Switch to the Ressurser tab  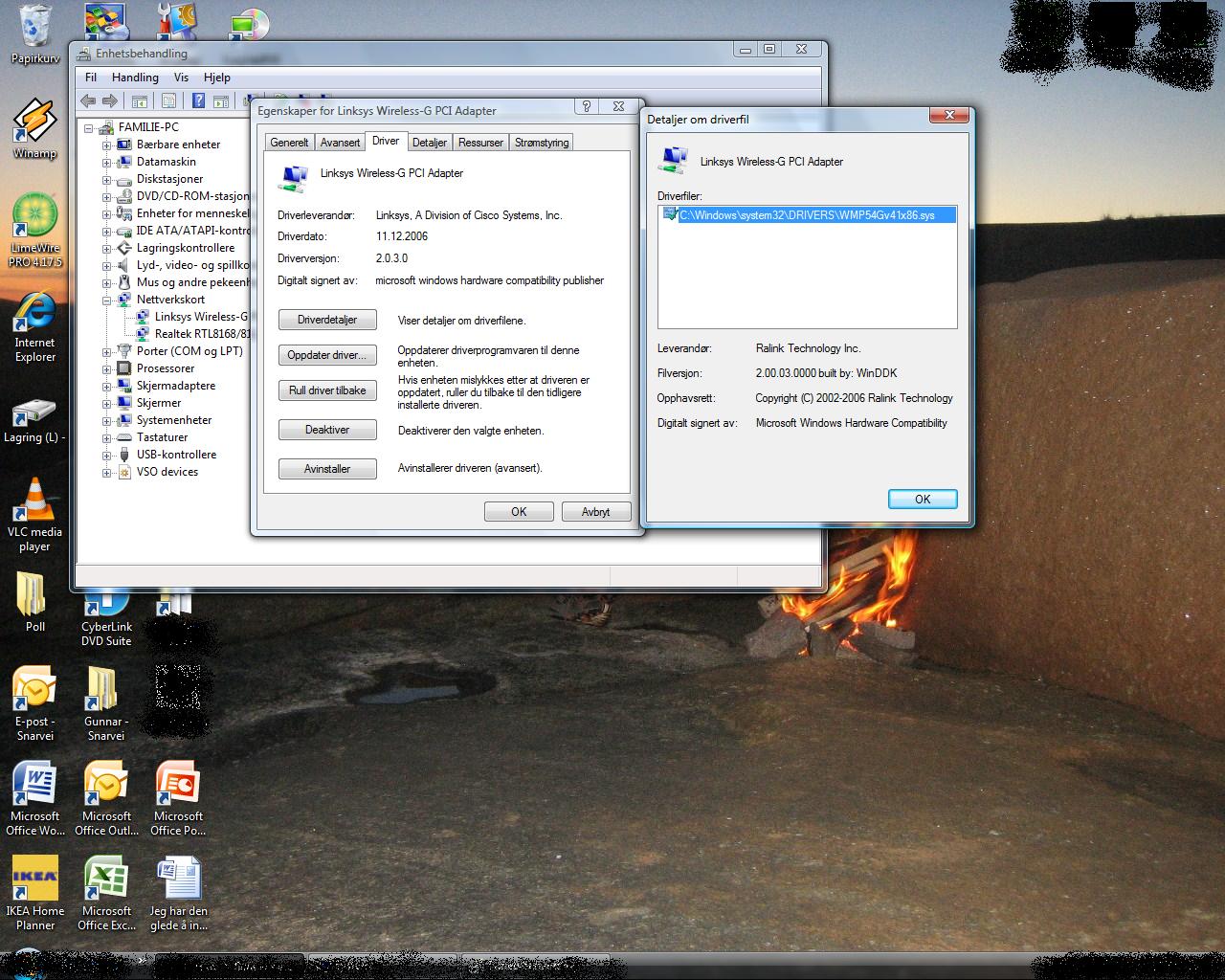coord(480,143)
